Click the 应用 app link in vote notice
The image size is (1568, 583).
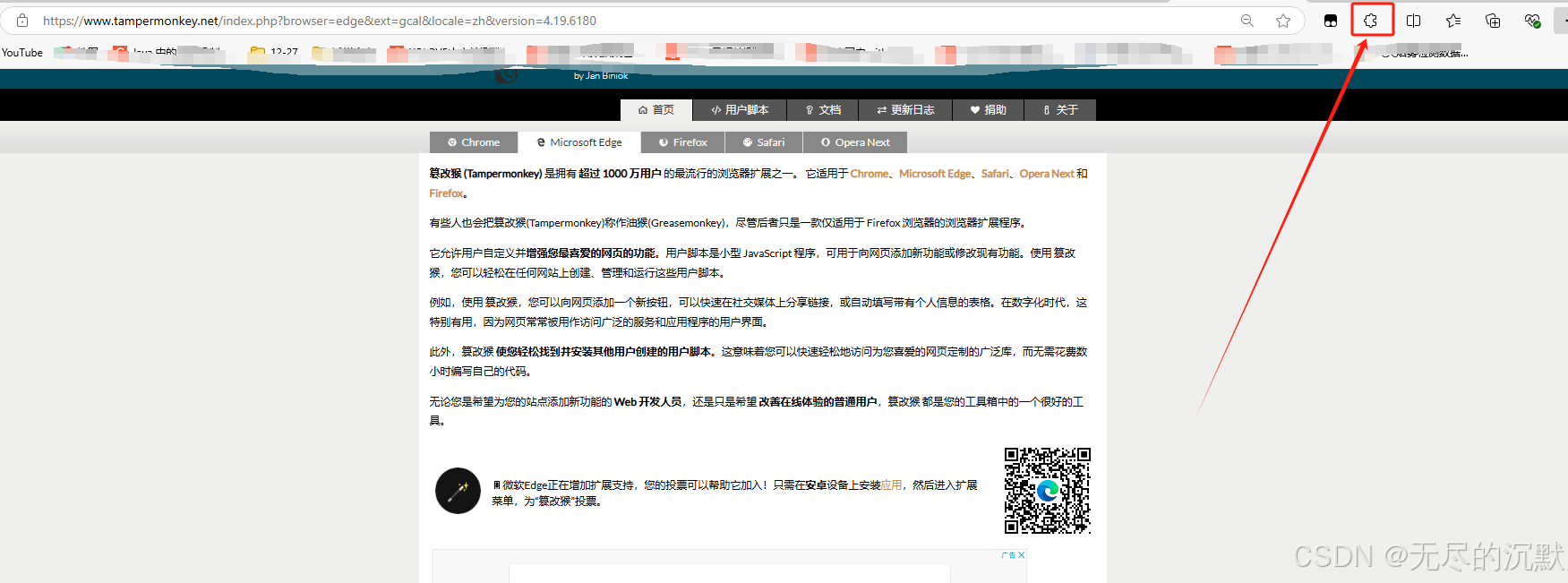coord(891,485)
